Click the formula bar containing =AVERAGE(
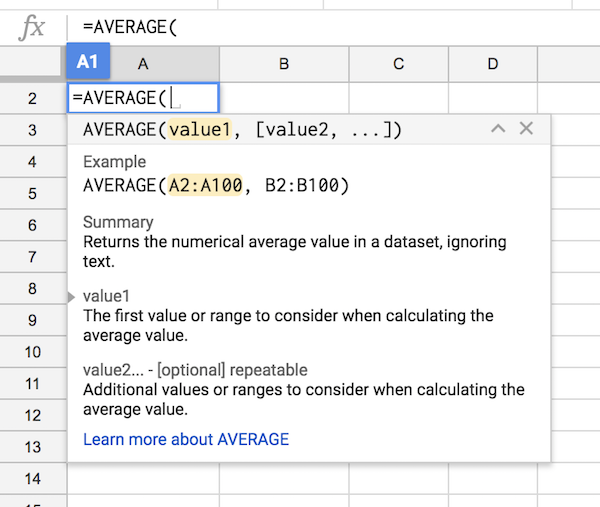Screen dimensions: 600x507 [x=333, y=27]
